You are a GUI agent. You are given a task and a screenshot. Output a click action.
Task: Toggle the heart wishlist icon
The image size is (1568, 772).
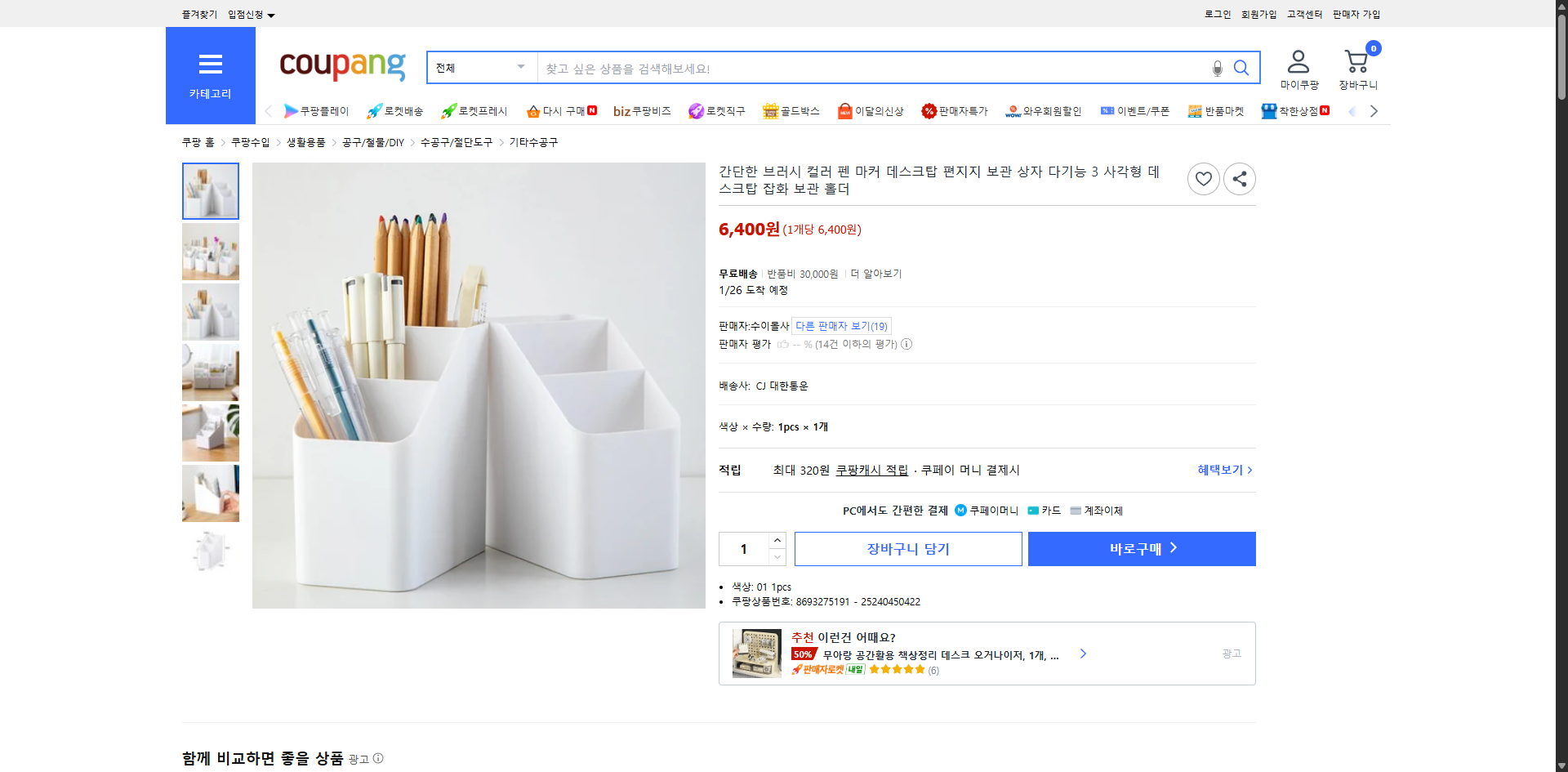(1203, 178)
